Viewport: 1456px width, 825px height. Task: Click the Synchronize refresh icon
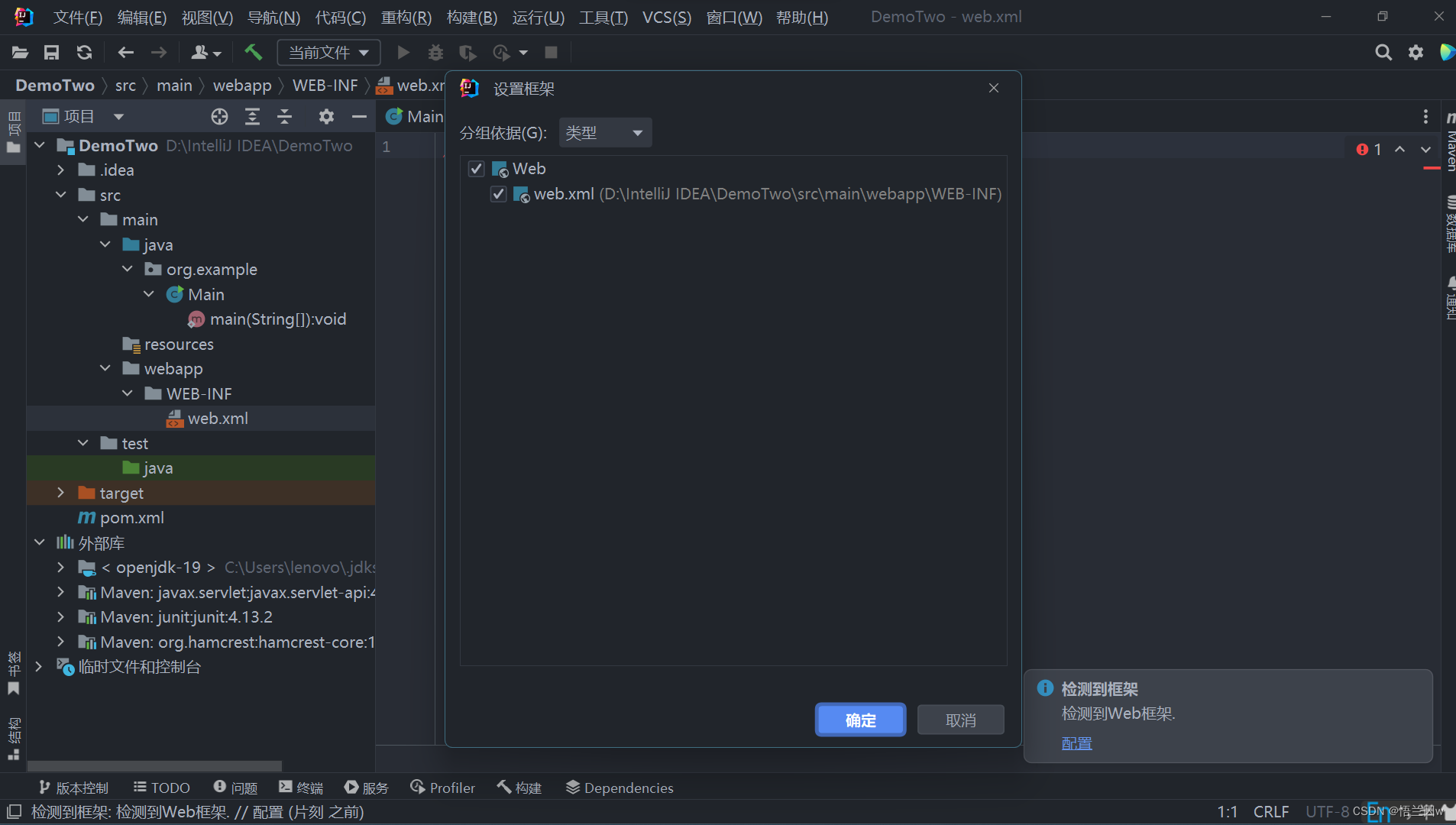click(x=84, y=52)
